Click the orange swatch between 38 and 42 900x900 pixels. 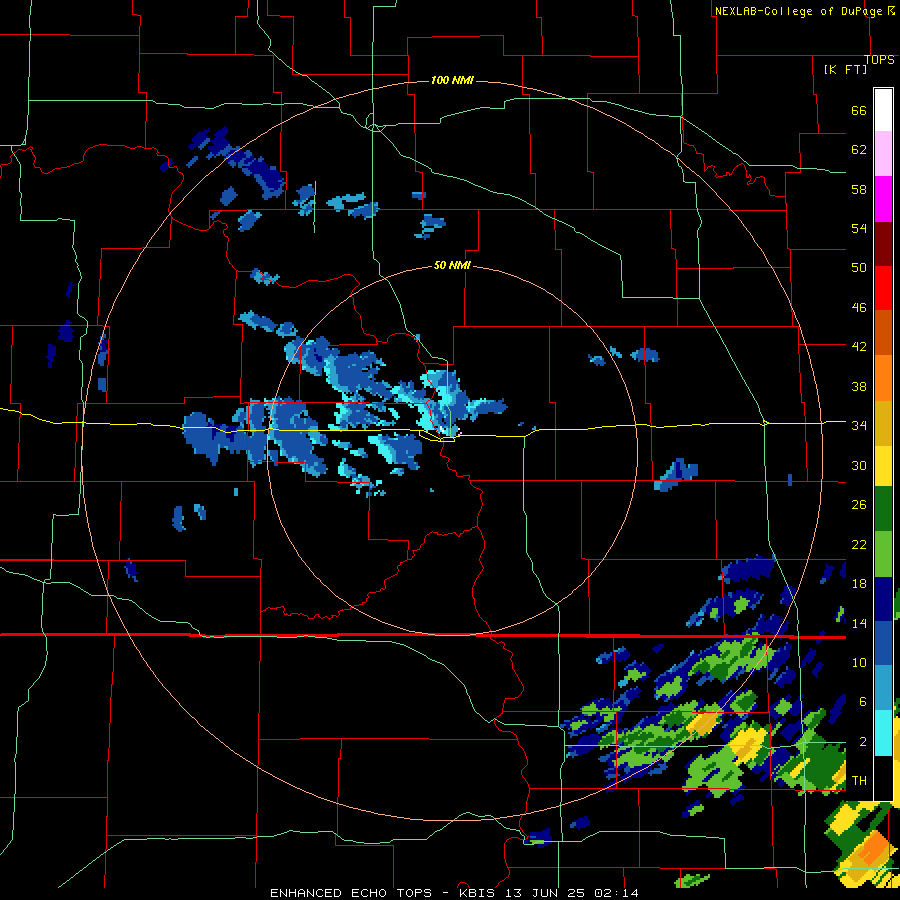(883, 378)
